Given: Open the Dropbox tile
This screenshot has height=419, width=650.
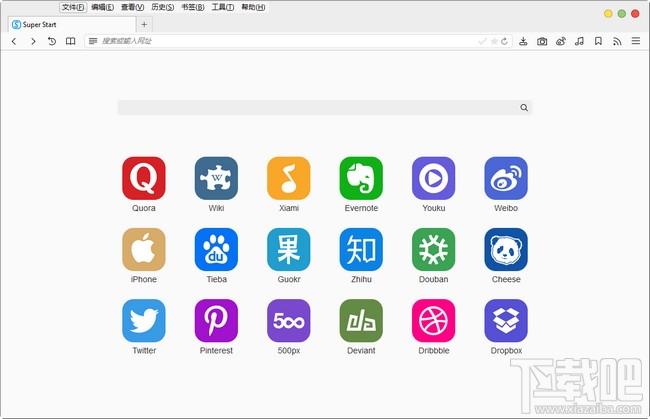Looking at the screenshot, I should [x=506, y=321].
